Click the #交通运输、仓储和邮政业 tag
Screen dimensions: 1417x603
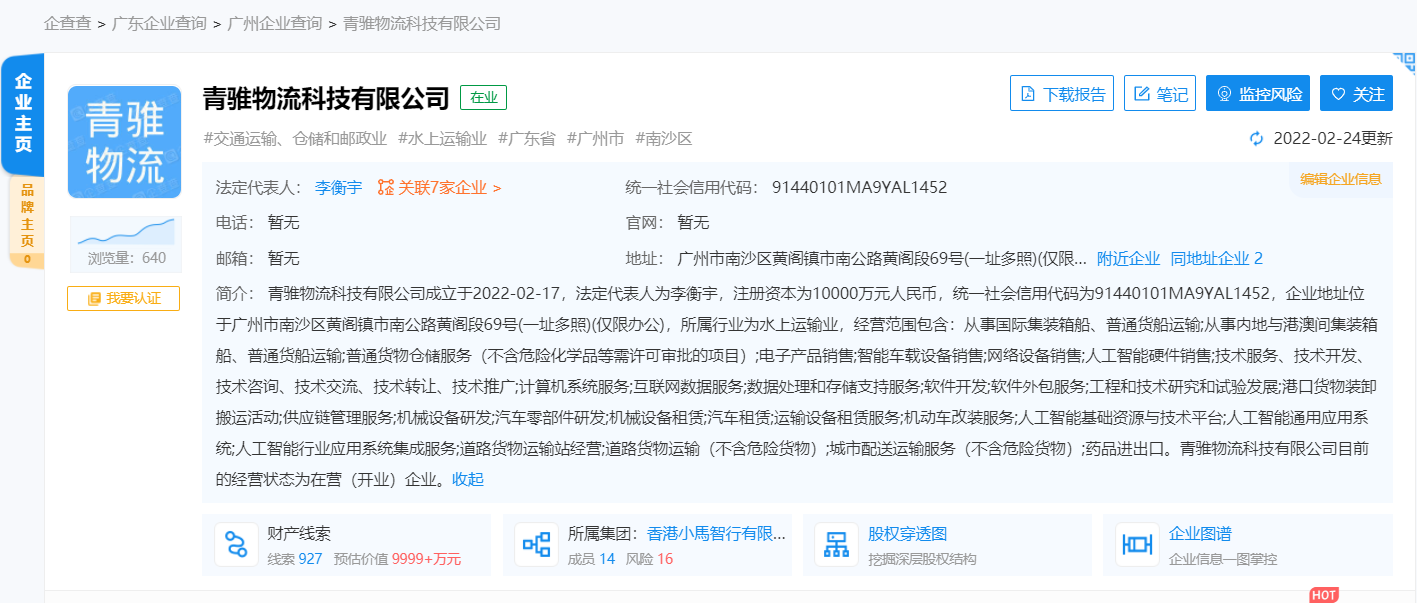tap(295, 139)
